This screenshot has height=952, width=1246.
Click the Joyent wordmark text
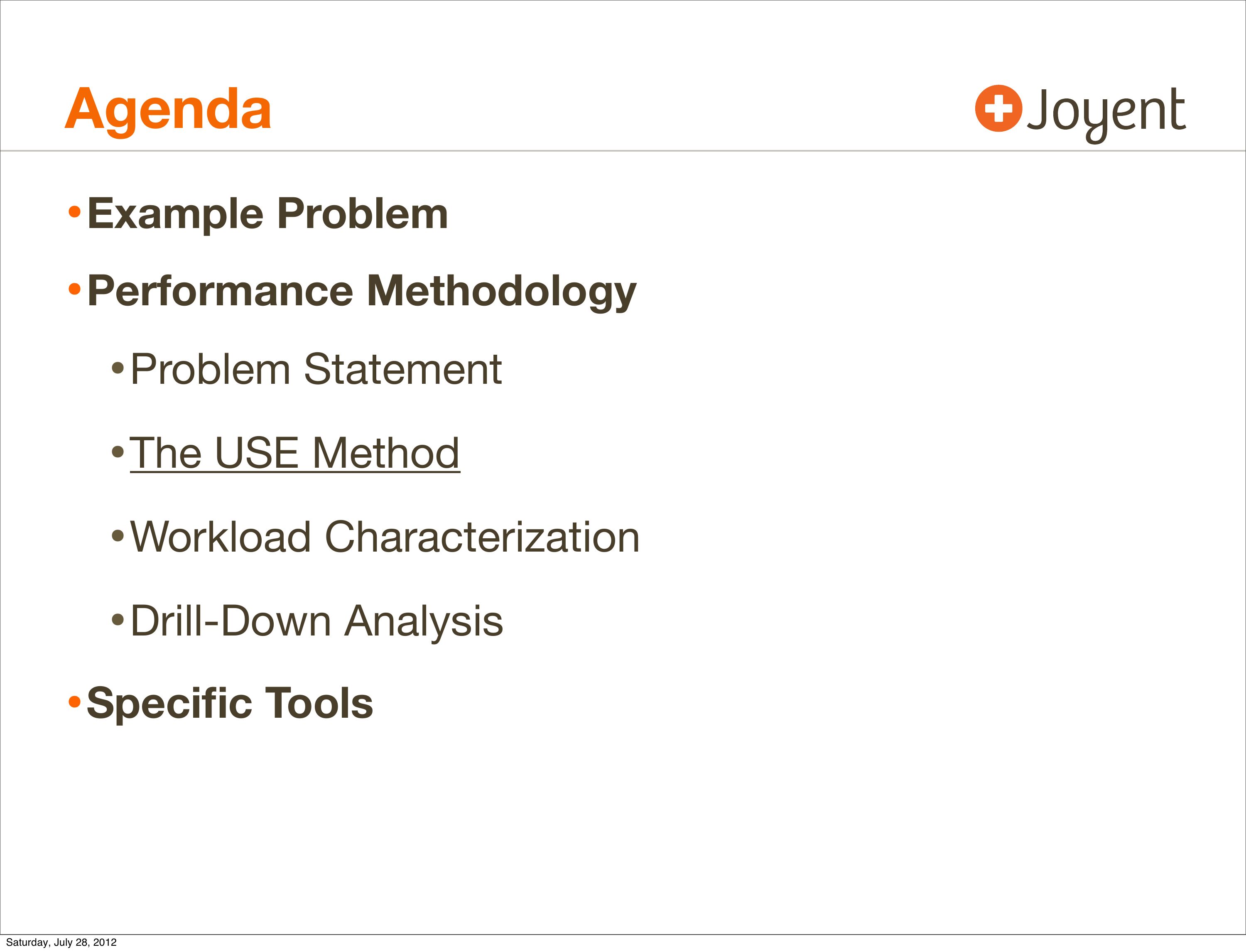1106,111
